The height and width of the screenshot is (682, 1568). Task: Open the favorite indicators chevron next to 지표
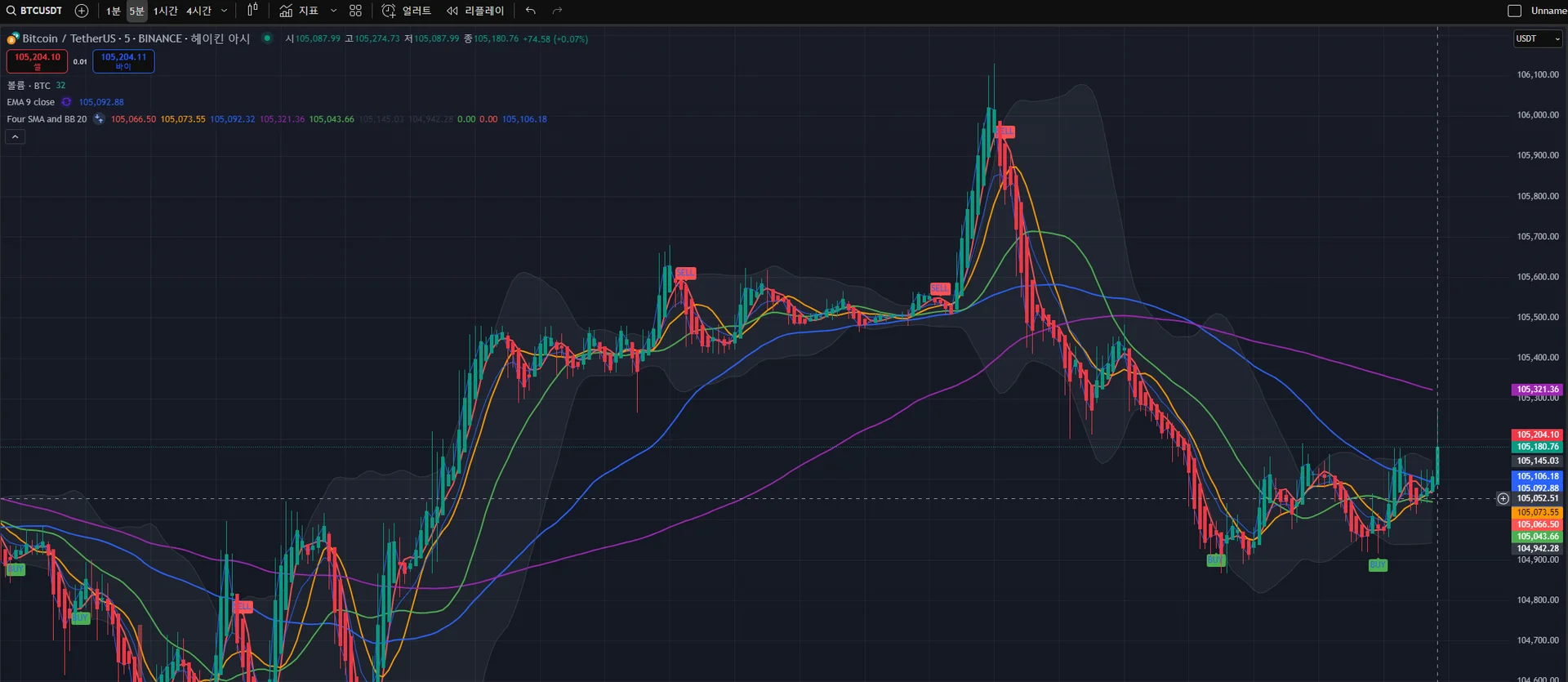coord(333,11)
